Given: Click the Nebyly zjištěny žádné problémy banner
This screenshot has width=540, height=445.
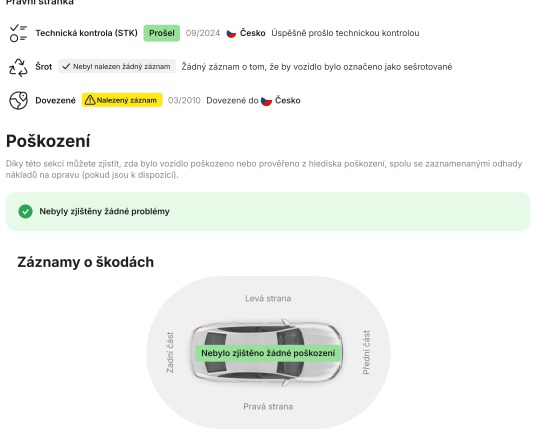Looking at the screenshot, I should [x=268, y=211].
